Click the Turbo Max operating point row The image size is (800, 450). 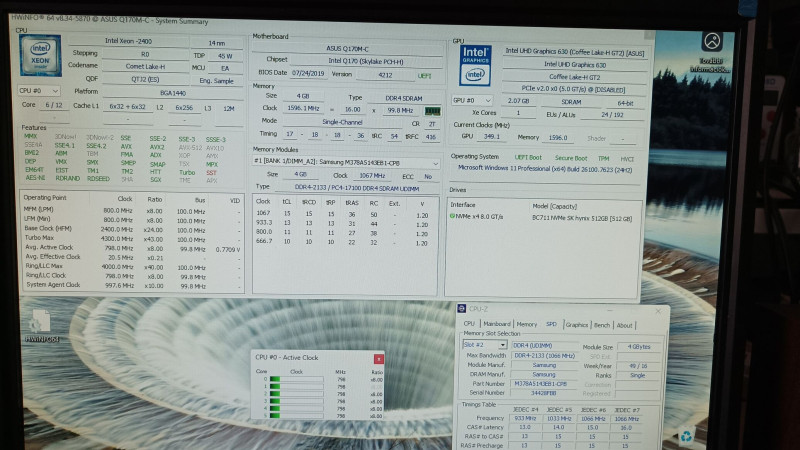[x=132, y=238]
